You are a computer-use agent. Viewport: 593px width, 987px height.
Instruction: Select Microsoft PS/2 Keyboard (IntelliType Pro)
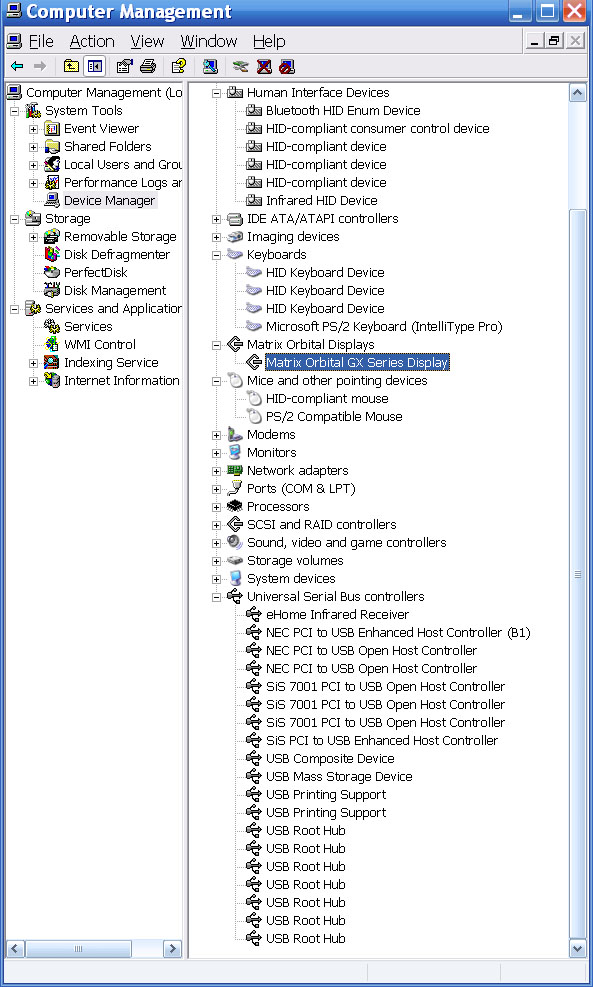(x=384, y=327)
